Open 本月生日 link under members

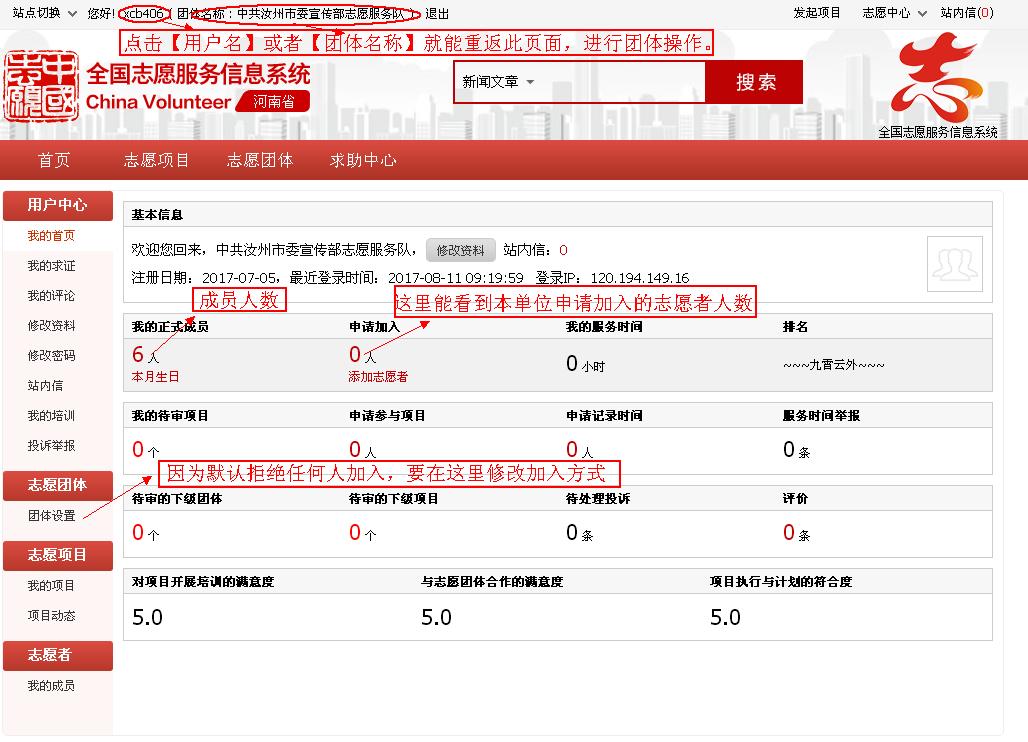click(156, 377)
